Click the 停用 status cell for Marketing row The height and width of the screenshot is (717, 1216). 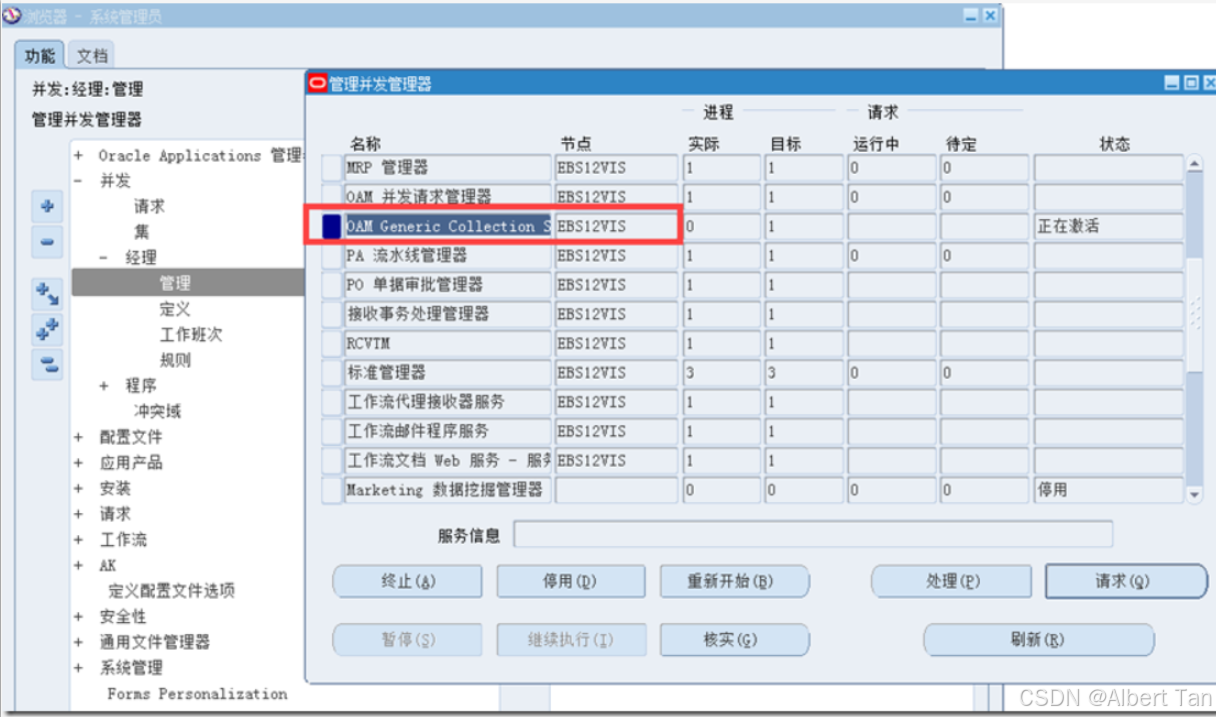(1108, 490)
